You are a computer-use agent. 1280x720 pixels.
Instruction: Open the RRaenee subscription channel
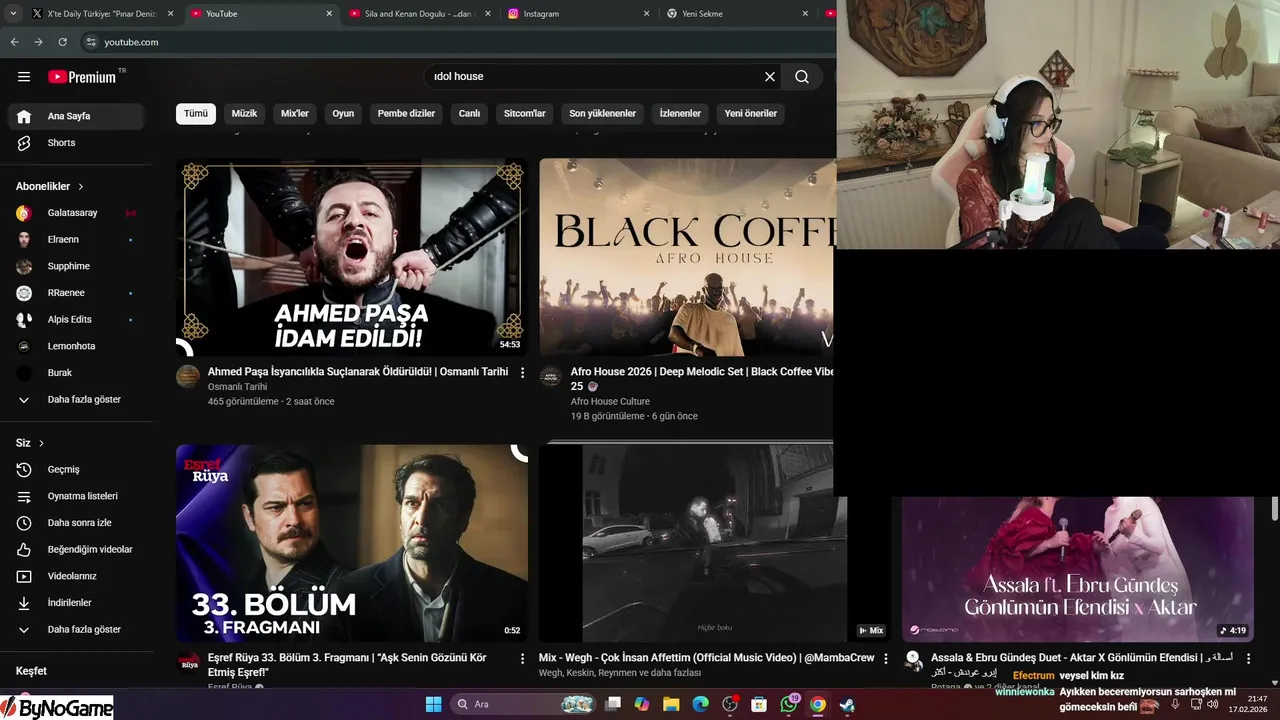click(x=76, y=293)
